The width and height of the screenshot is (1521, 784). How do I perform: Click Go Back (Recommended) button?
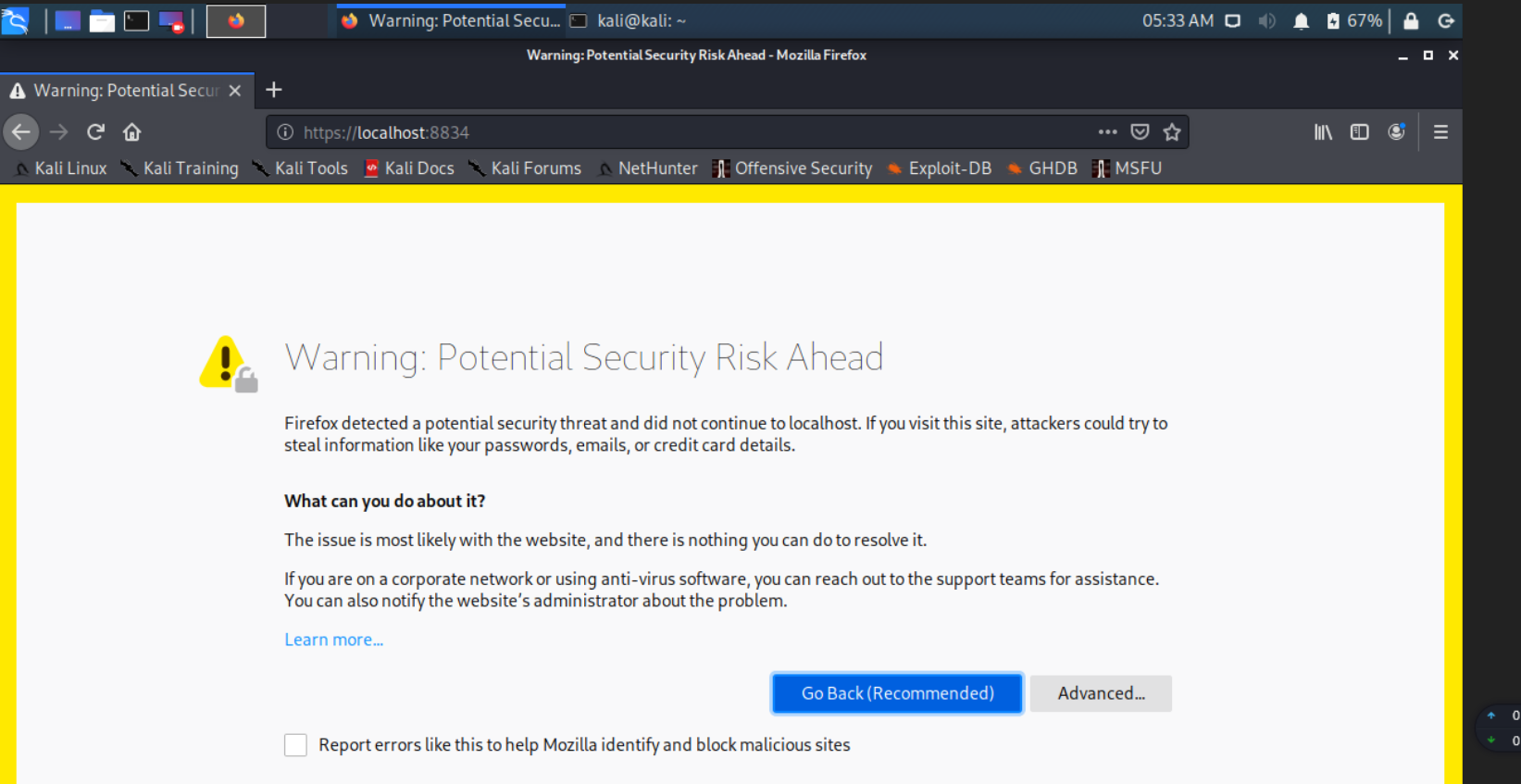tap(897, 693)
